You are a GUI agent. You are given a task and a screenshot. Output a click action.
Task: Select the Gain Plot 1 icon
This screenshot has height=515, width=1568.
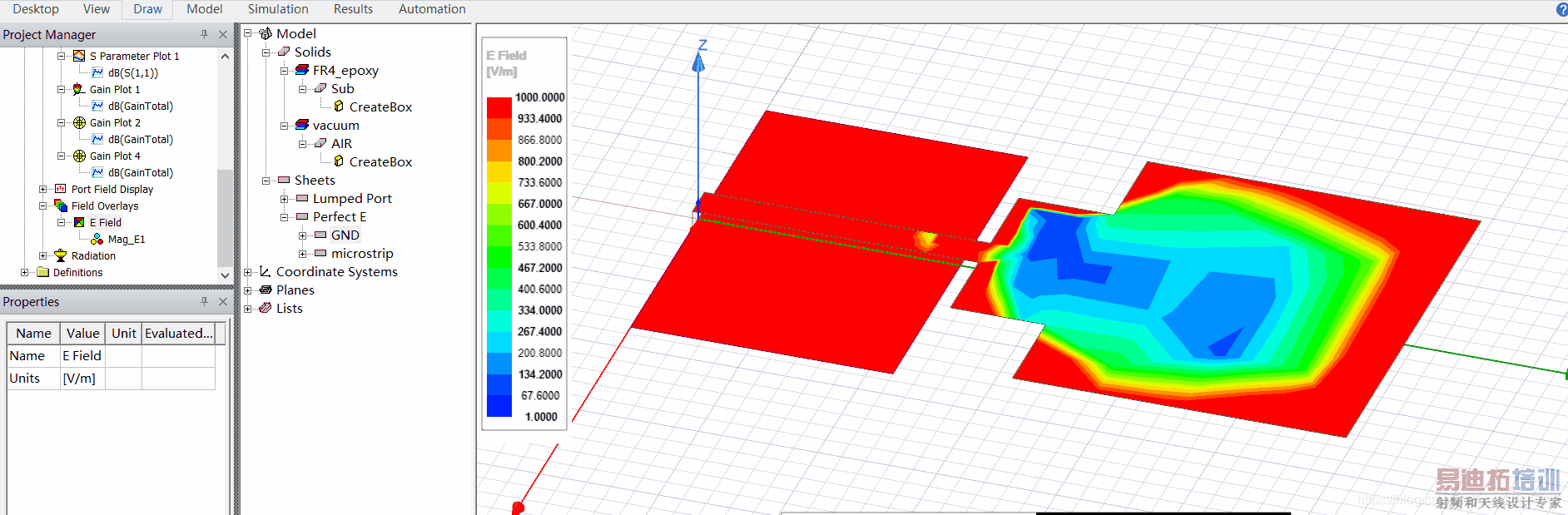click(x=79, y=89)
